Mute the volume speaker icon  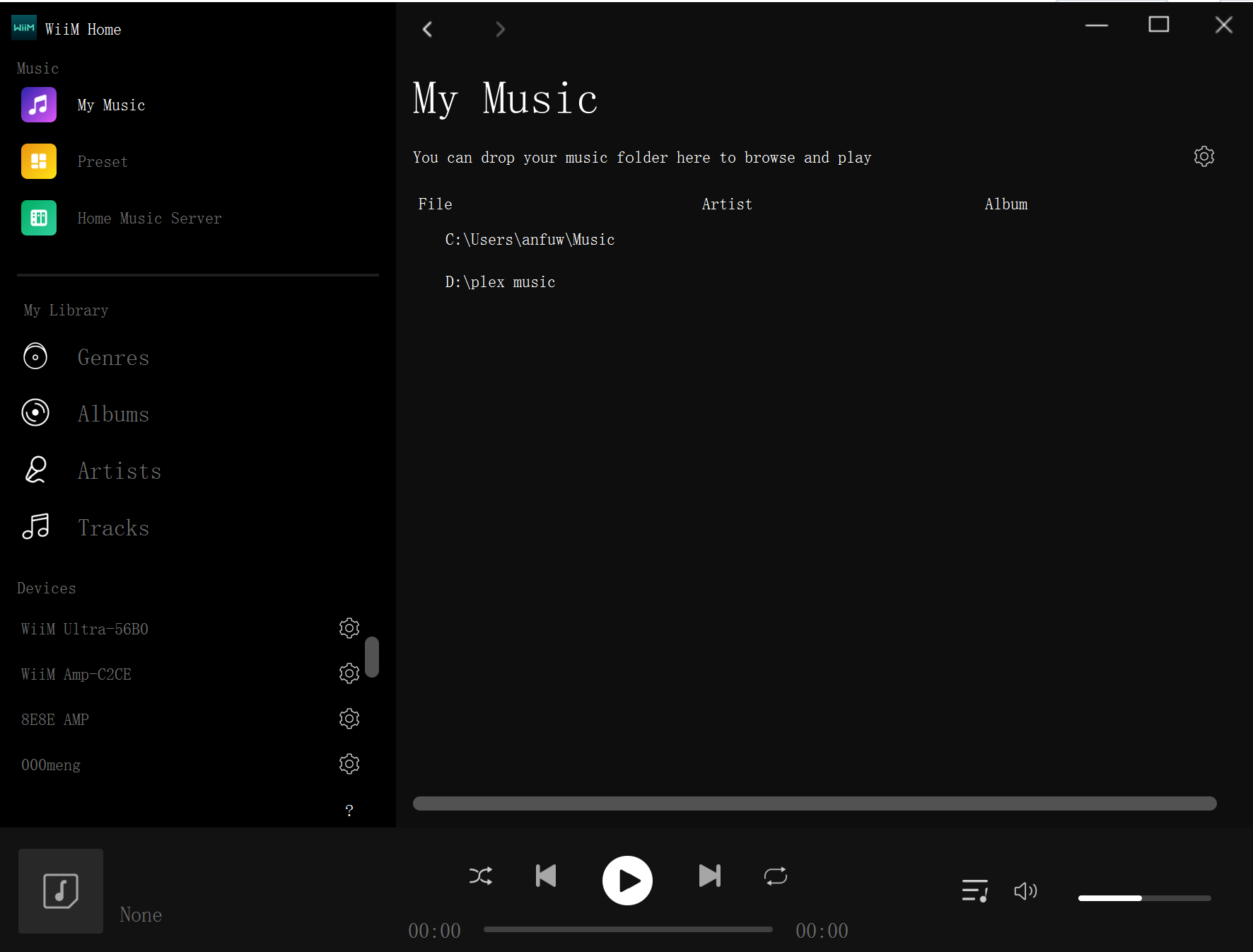[x=1025, y=891]
